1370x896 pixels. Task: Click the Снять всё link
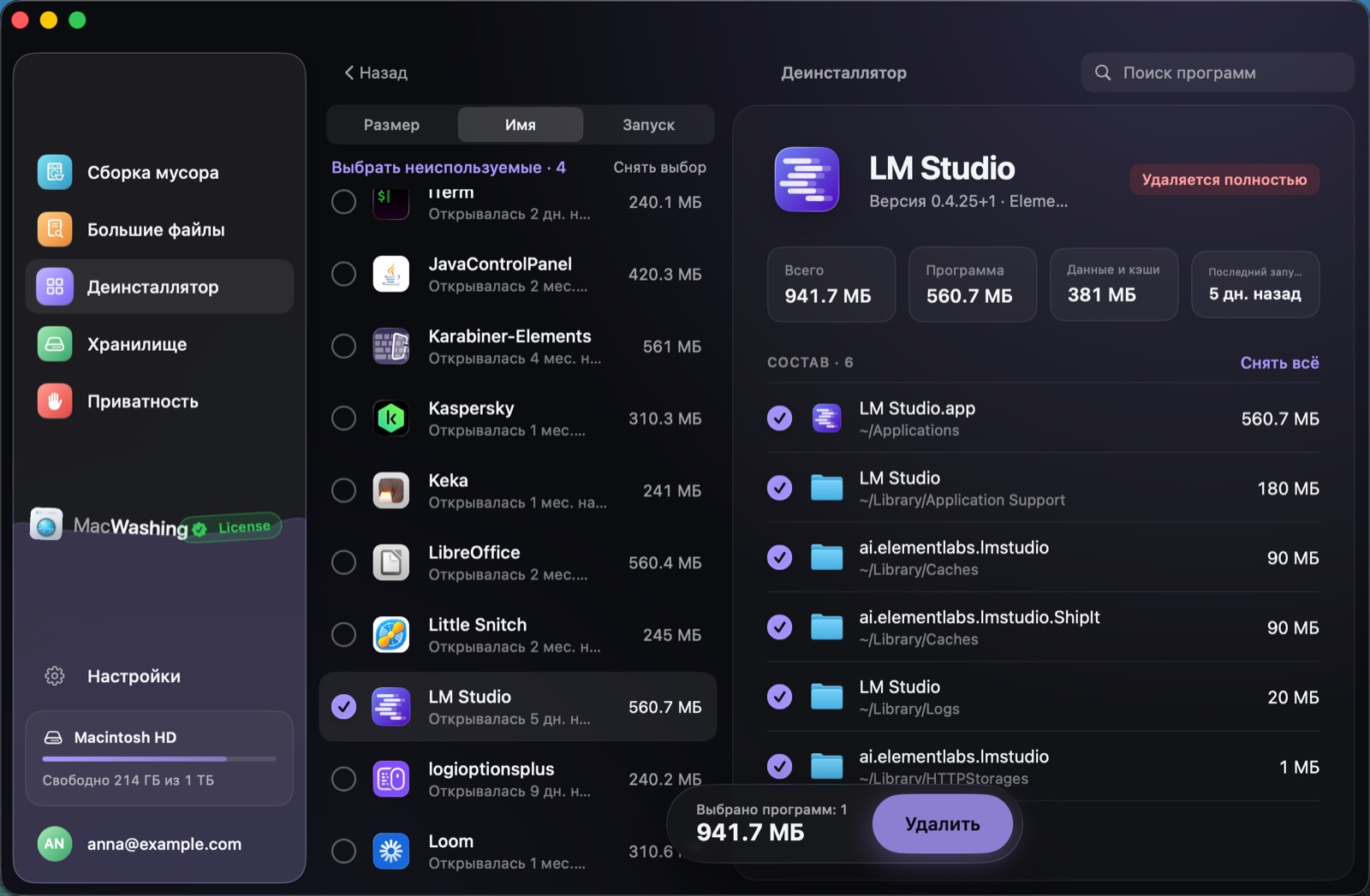pyautogui.click(x=1279, y=363)
